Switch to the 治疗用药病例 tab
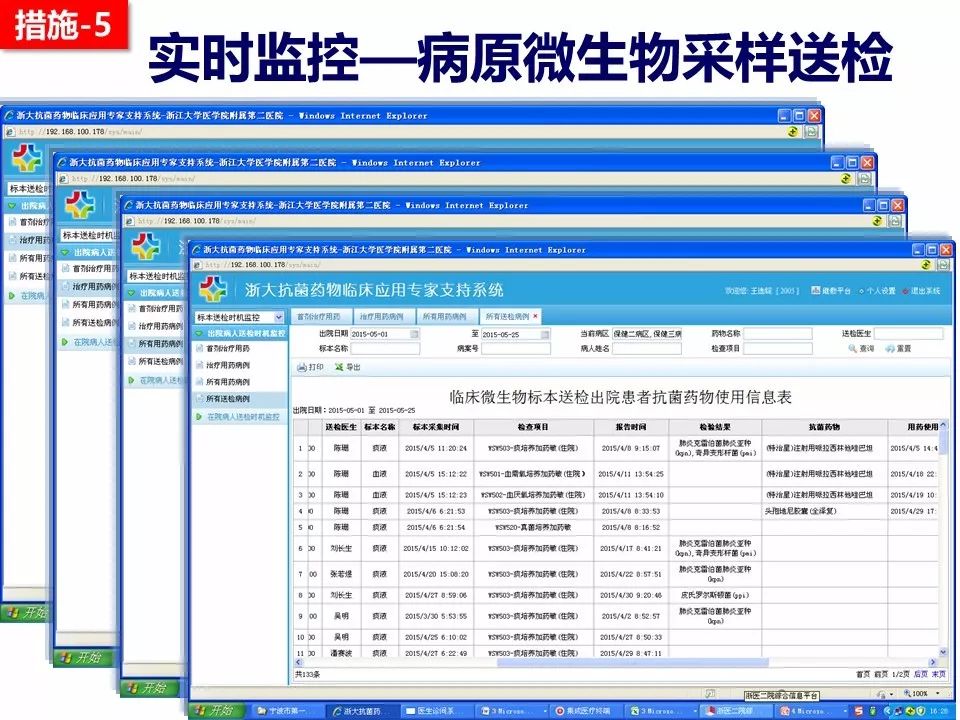Image resolution: width=960 pixels, height=720 pixels. coord(382,317)
